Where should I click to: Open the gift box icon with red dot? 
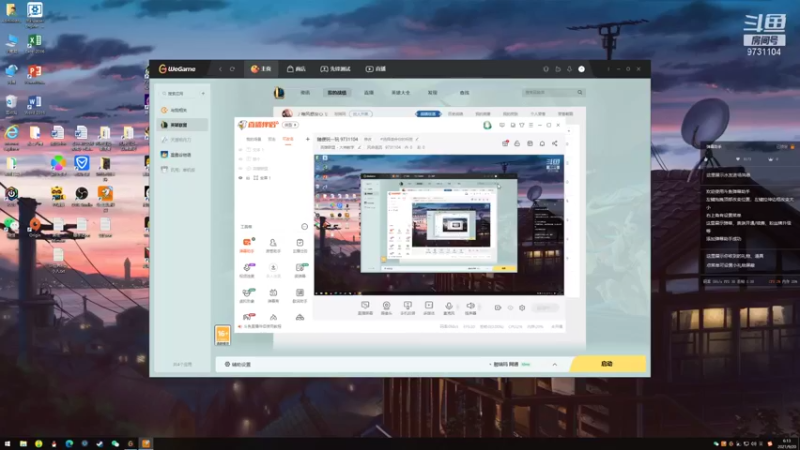point(505,144)
